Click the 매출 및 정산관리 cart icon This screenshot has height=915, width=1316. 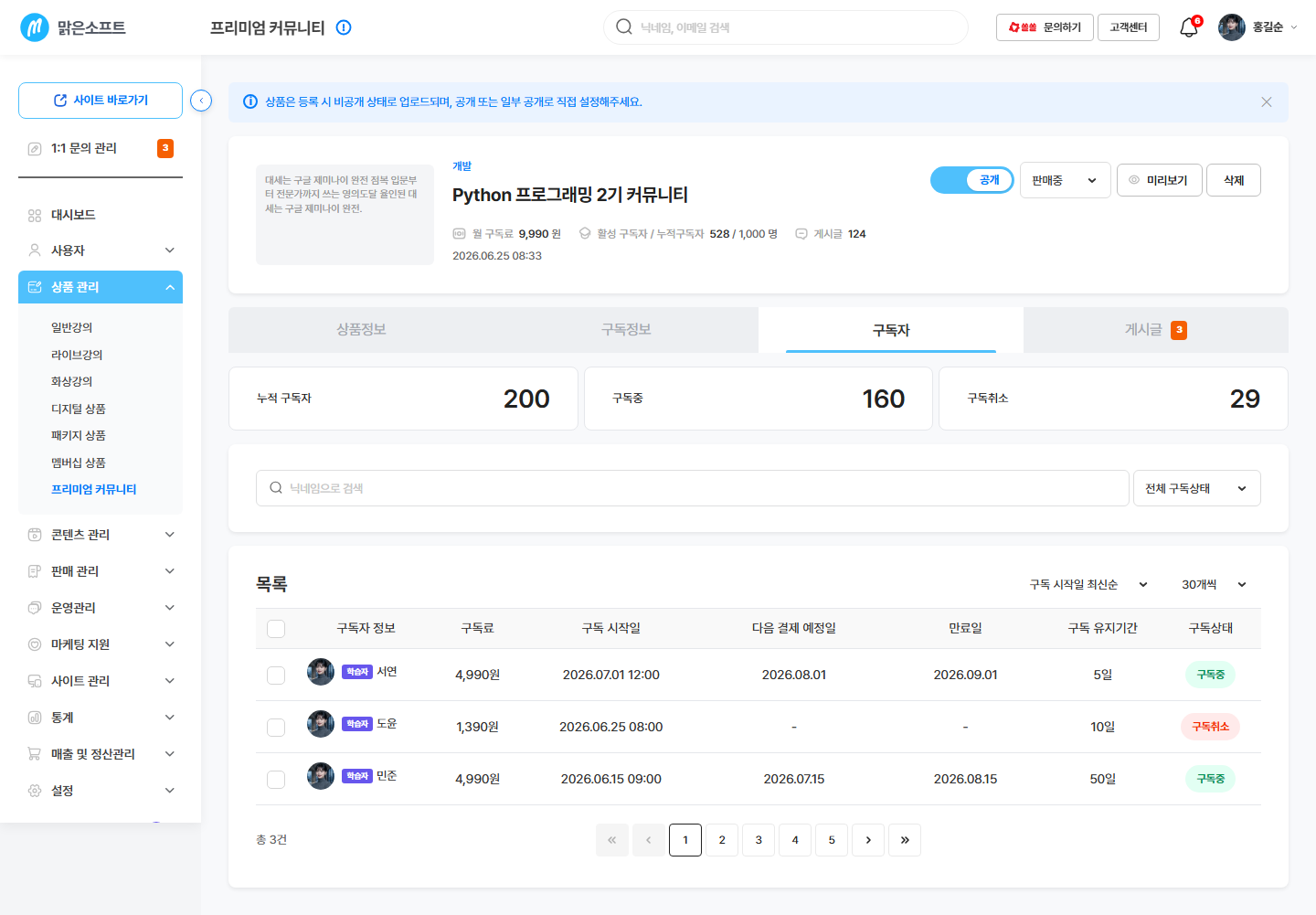coord(35,754)
